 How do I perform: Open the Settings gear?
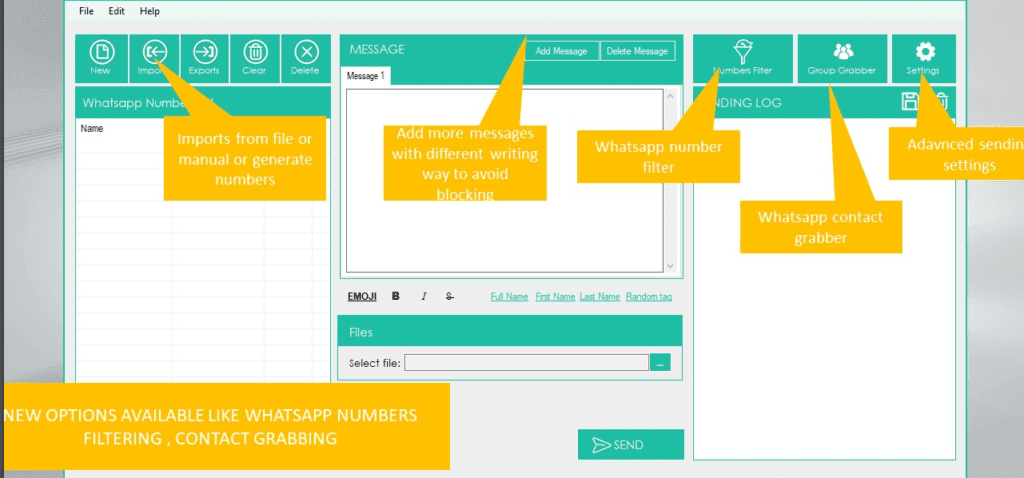924,57
